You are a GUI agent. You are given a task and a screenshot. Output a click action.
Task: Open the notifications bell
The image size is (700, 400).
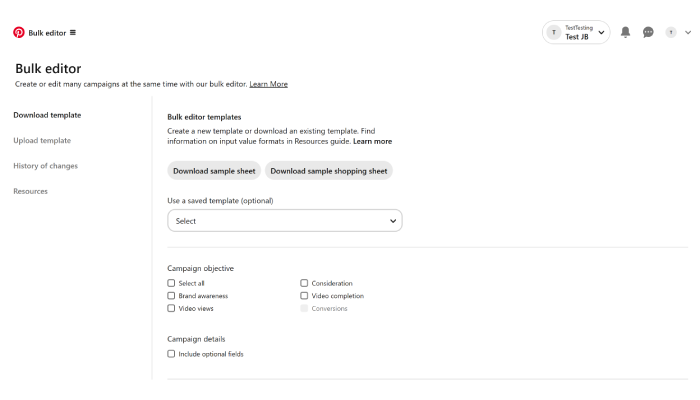pos(625,32)
